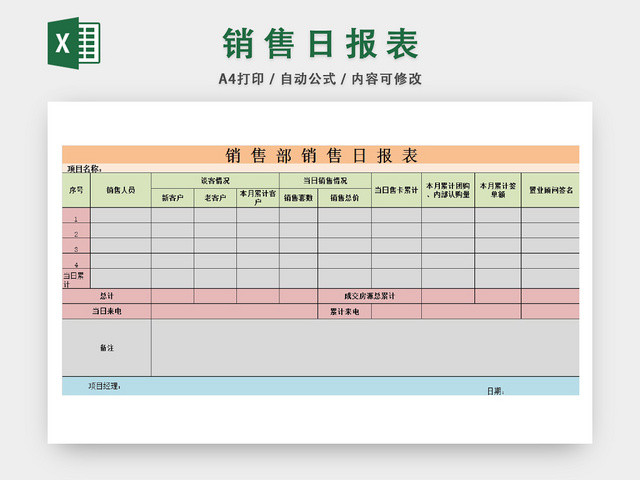Select the 当日累计 row label
640x480 pixels.
(76, 279)
